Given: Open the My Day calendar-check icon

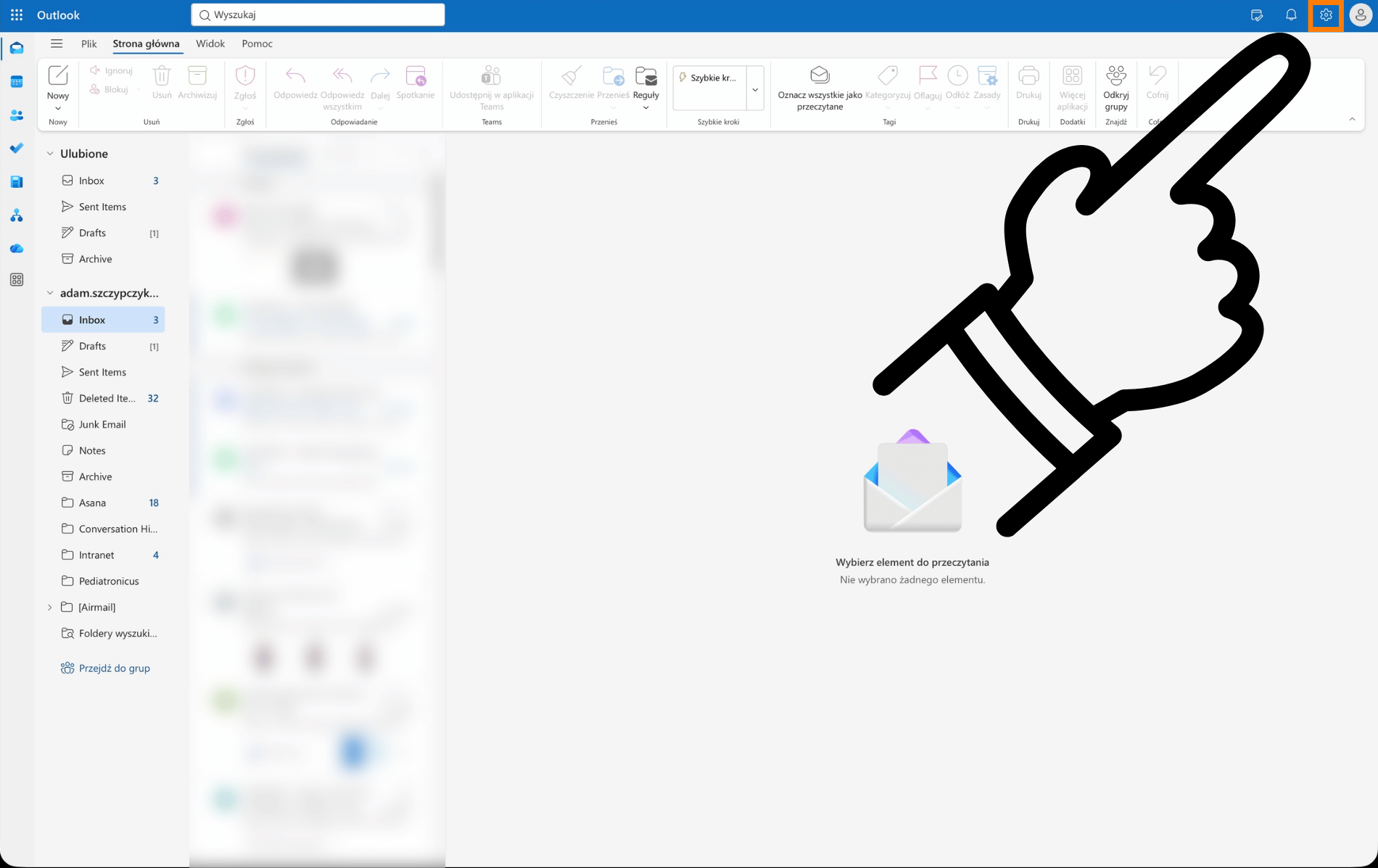Looking at the screenshot, I should 1257,15.
